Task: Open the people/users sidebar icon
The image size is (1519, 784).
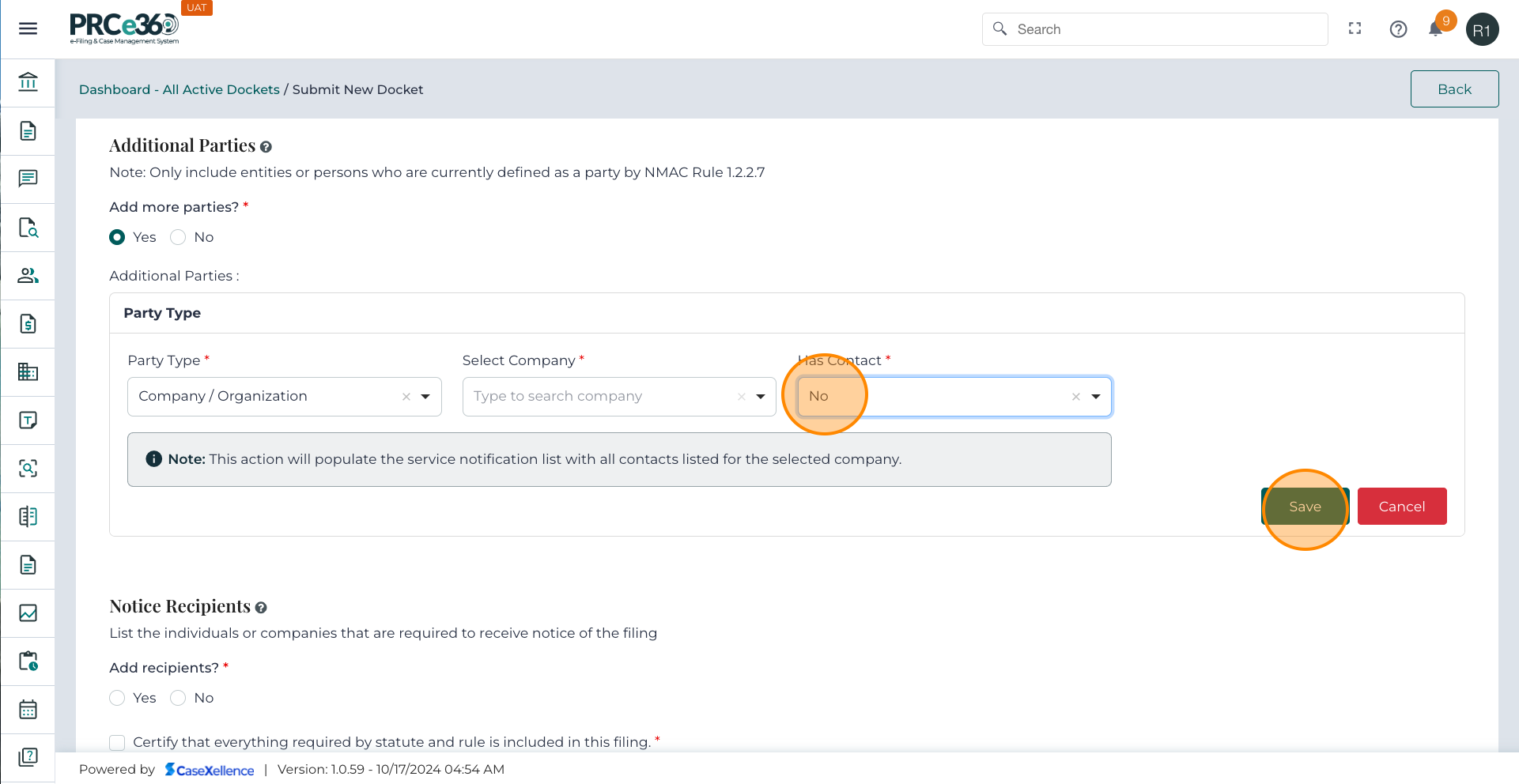Action: [x=28, y=276]
